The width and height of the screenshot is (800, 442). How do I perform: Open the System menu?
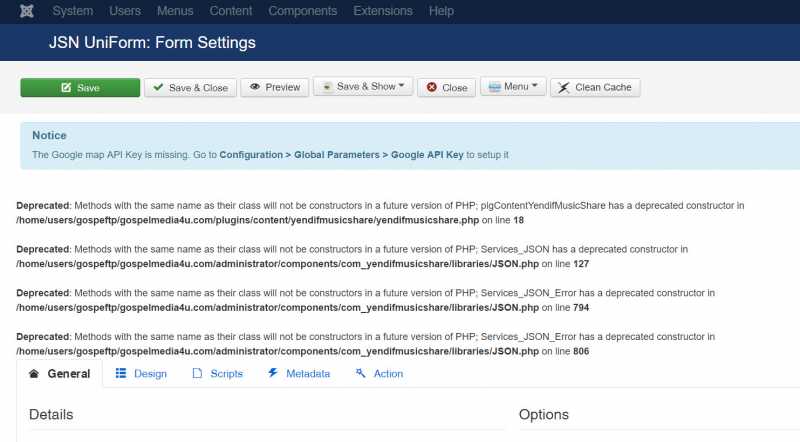[72, 11]
